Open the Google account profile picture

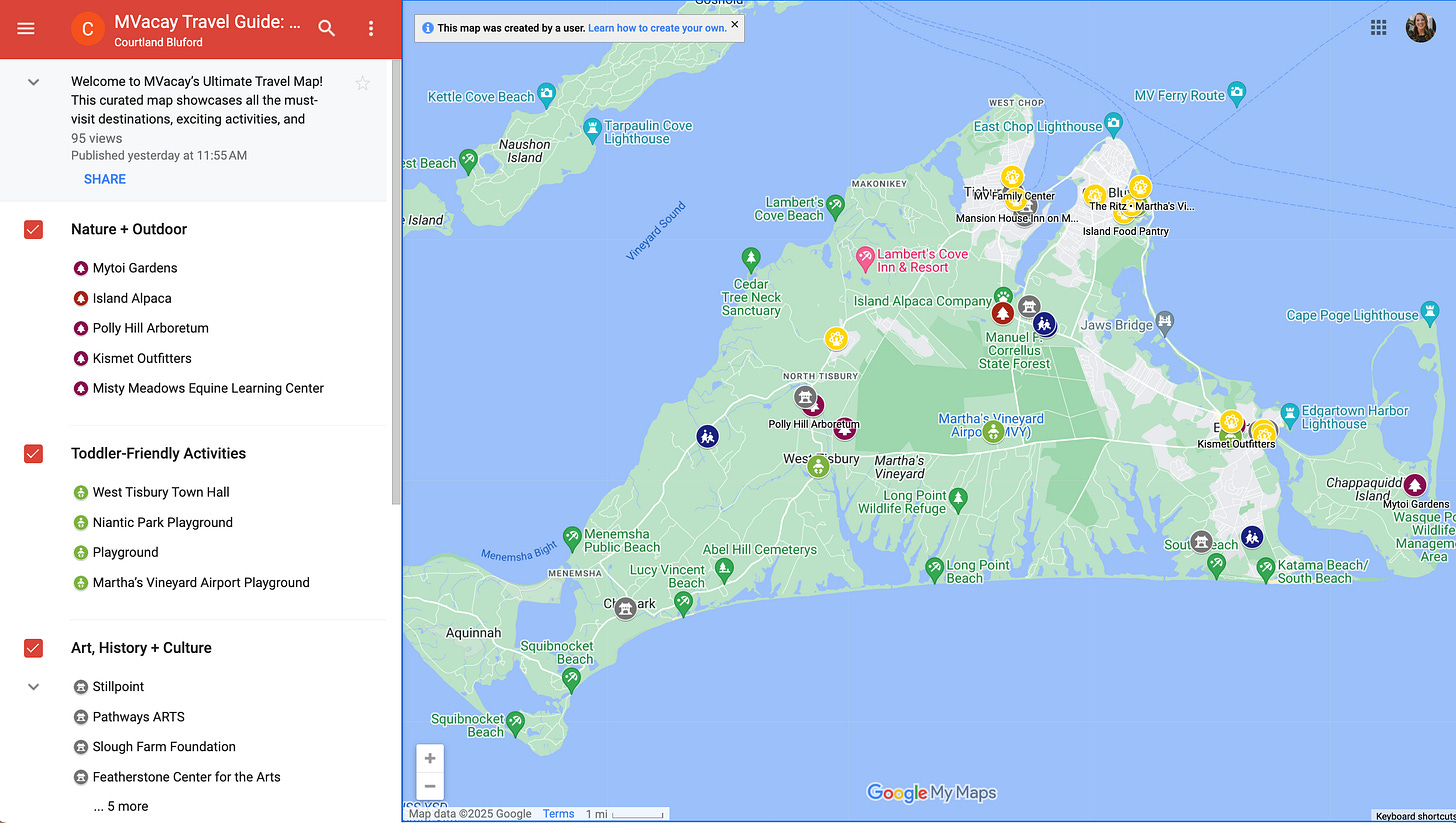point(1420,28)
